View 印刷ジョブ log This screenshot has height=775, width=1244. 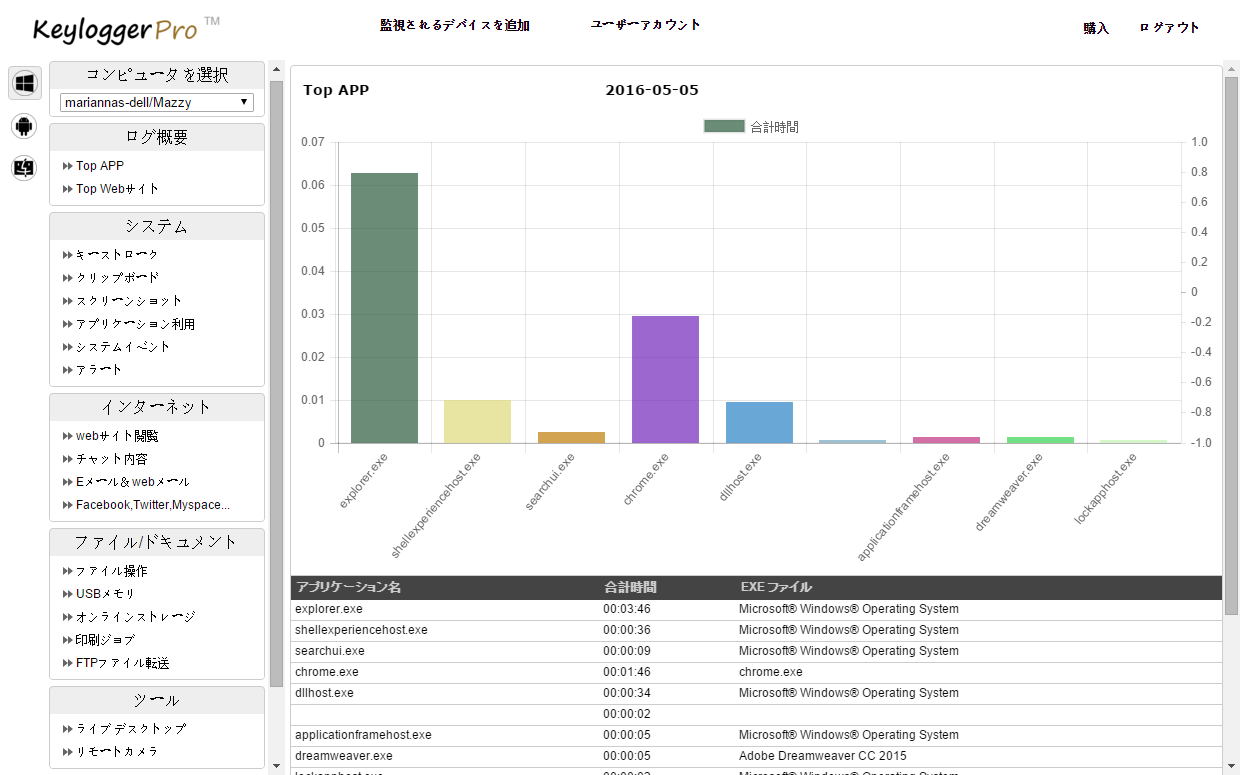point(105,640)
